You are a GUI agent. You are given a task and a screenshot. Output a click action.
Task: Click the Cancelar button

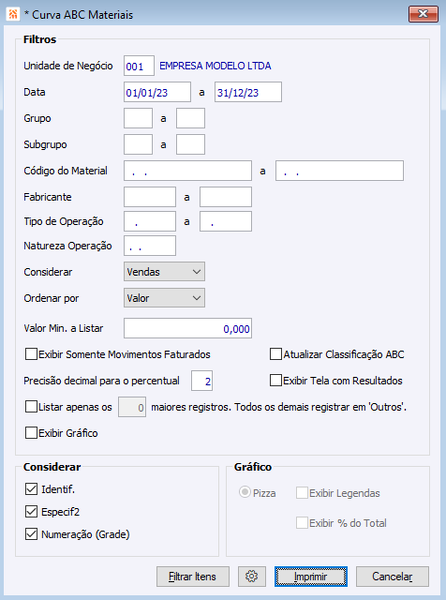(392, 576)
